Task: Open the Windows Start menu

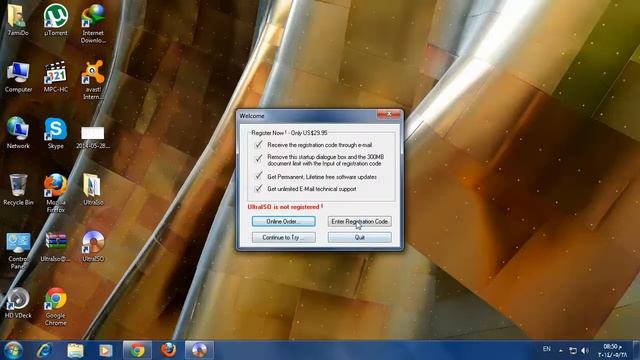Action: click(x=13, y=350)
